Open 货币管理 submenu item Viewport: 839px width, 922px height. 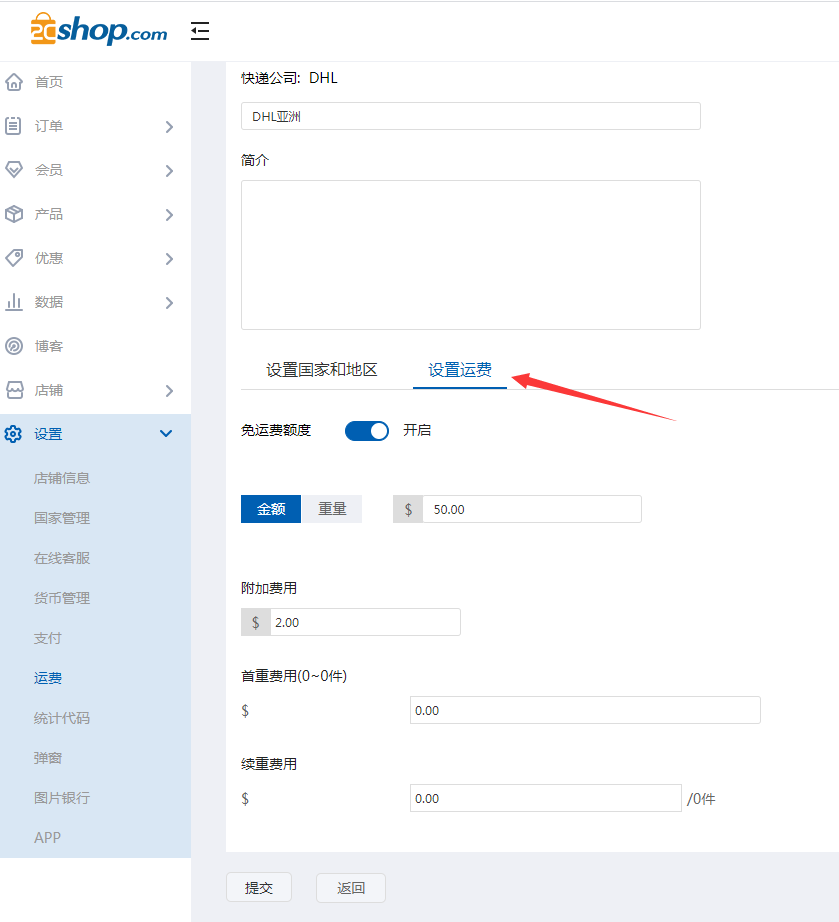pos(62,598)
